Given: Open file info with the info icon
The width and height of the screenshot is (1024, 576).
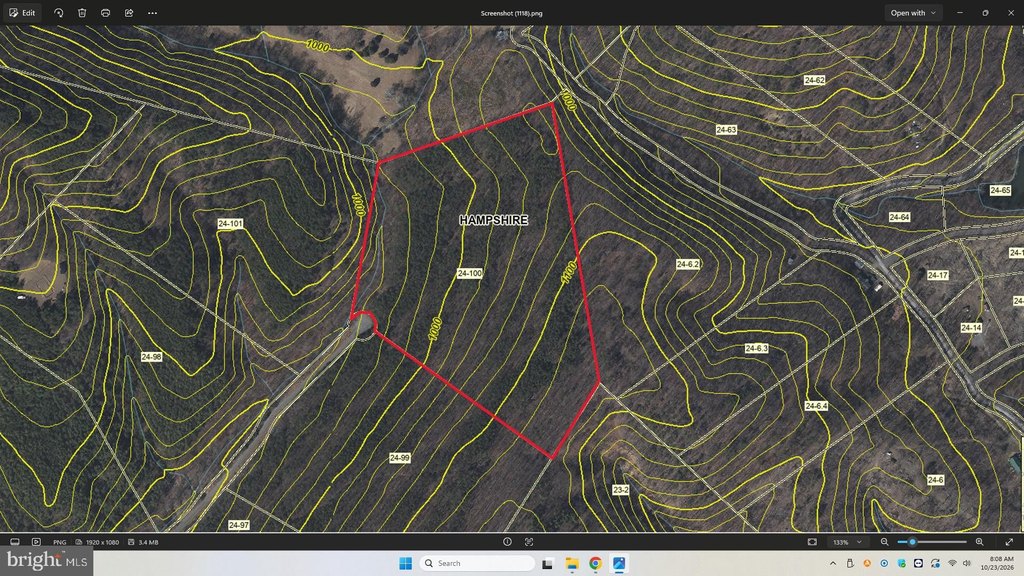Looking at the screenshot, I should (x=507, y=542).
